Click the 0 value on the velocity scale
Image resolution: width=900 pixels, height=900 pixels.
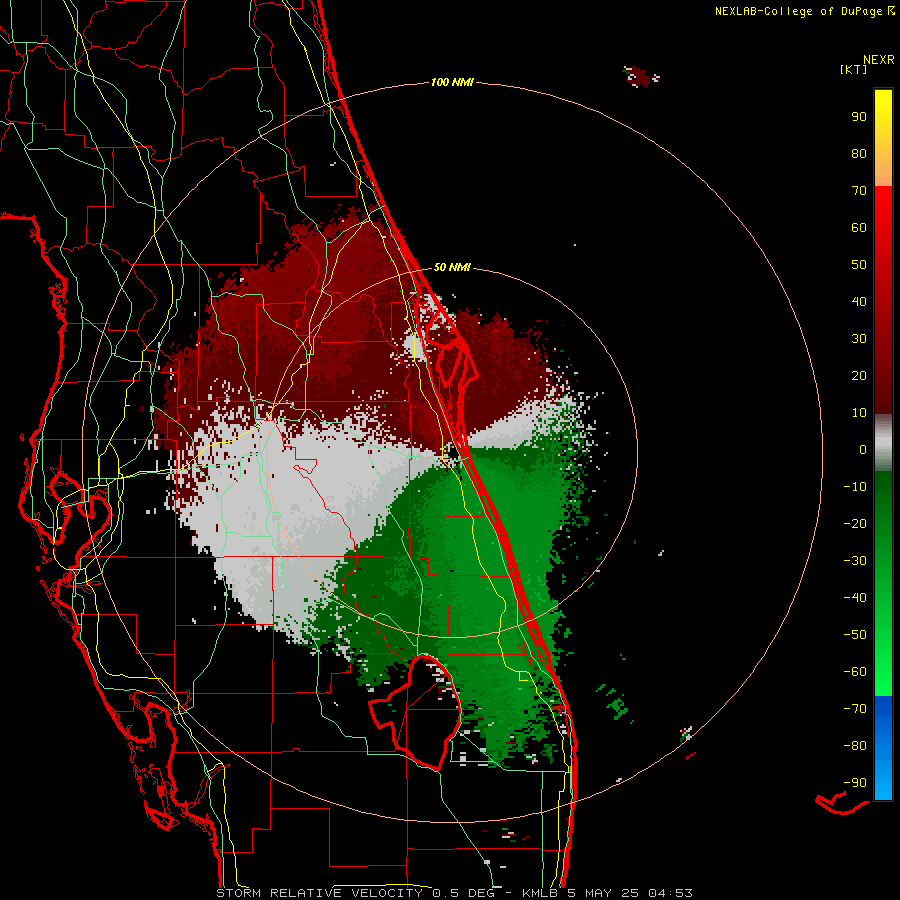coord(863,449)
